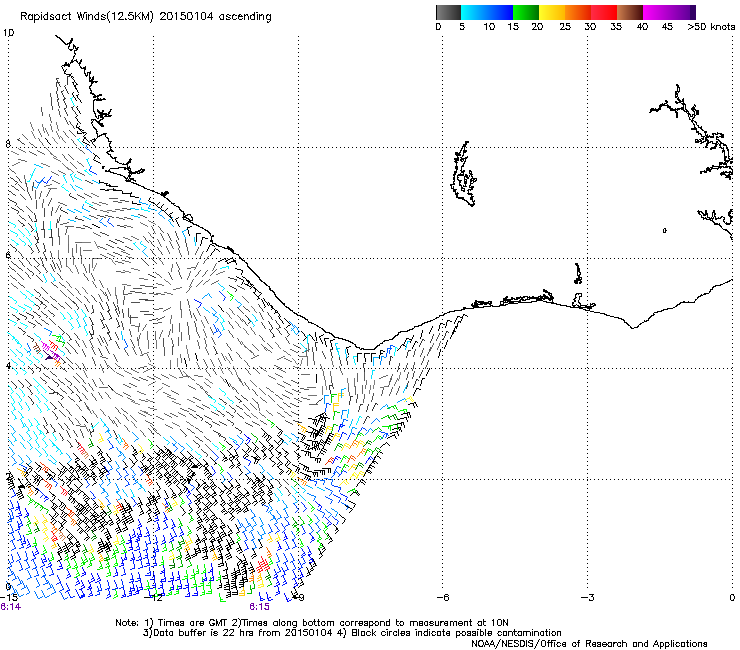740x650 pixels.
Task: Click the latitude label "10" on the left axis
Action: [x=8, y=33]
